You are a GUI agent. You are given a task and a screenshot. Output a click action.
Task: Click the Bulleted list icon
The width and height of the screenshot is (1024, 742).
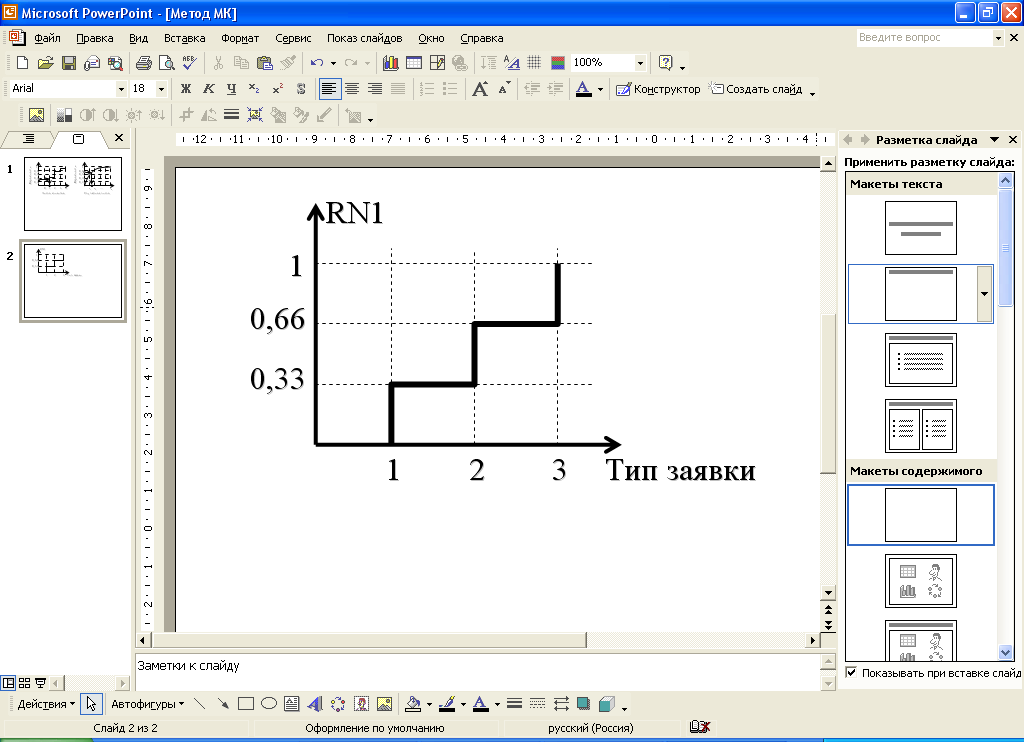(450, 89)
